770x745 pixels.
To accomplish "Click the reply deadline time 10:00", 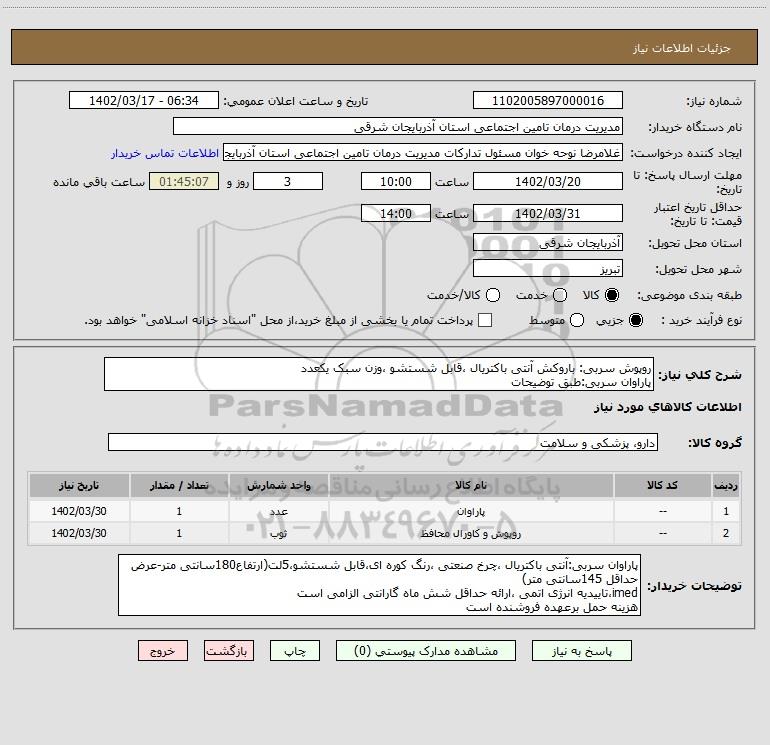I will point(396,181).
